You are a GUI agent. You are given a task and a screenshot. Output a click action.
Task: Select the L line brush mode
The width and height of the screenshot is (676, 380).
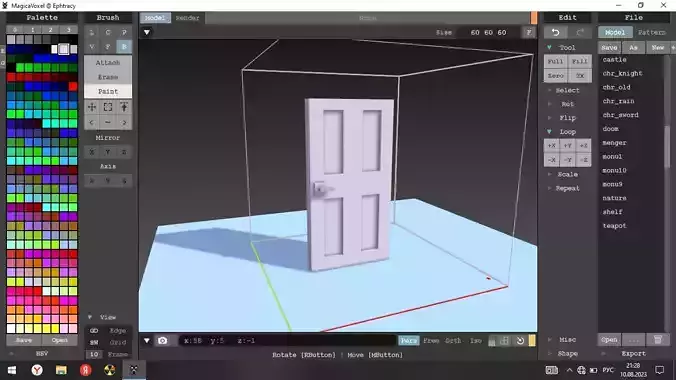(x=91, y=32)
